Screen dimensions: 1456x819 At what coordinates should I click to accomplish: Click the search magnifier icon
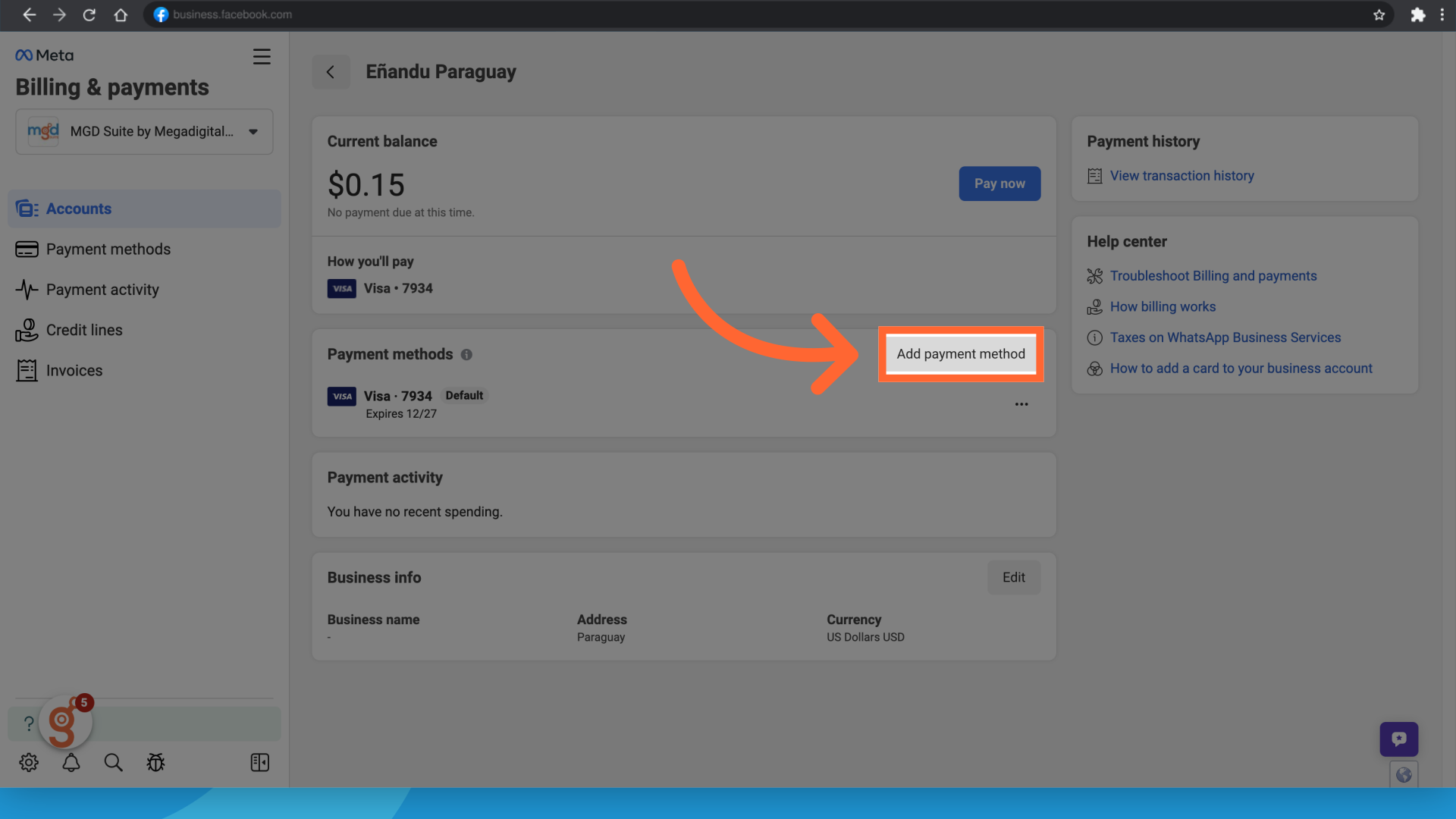click(113, 763)
